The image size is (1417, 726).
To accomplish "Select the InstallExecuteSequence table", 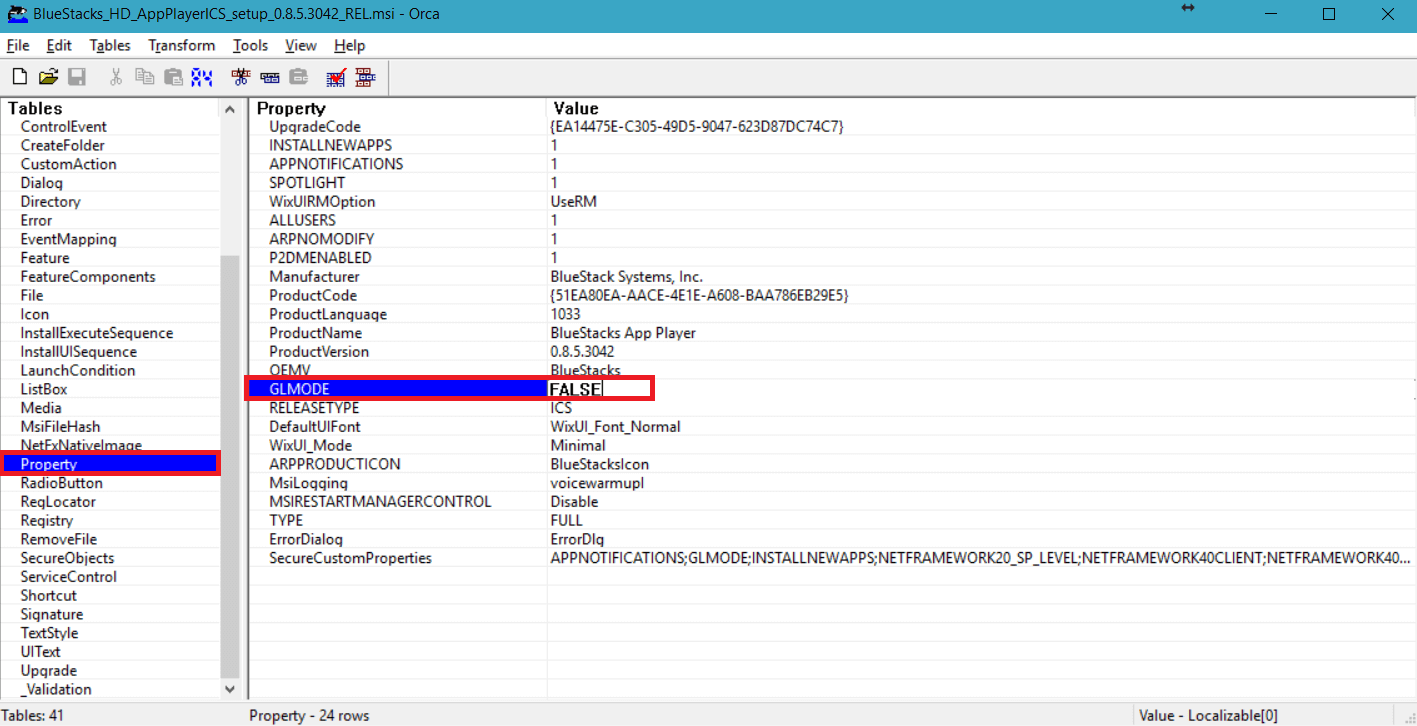I will (96, 332).
